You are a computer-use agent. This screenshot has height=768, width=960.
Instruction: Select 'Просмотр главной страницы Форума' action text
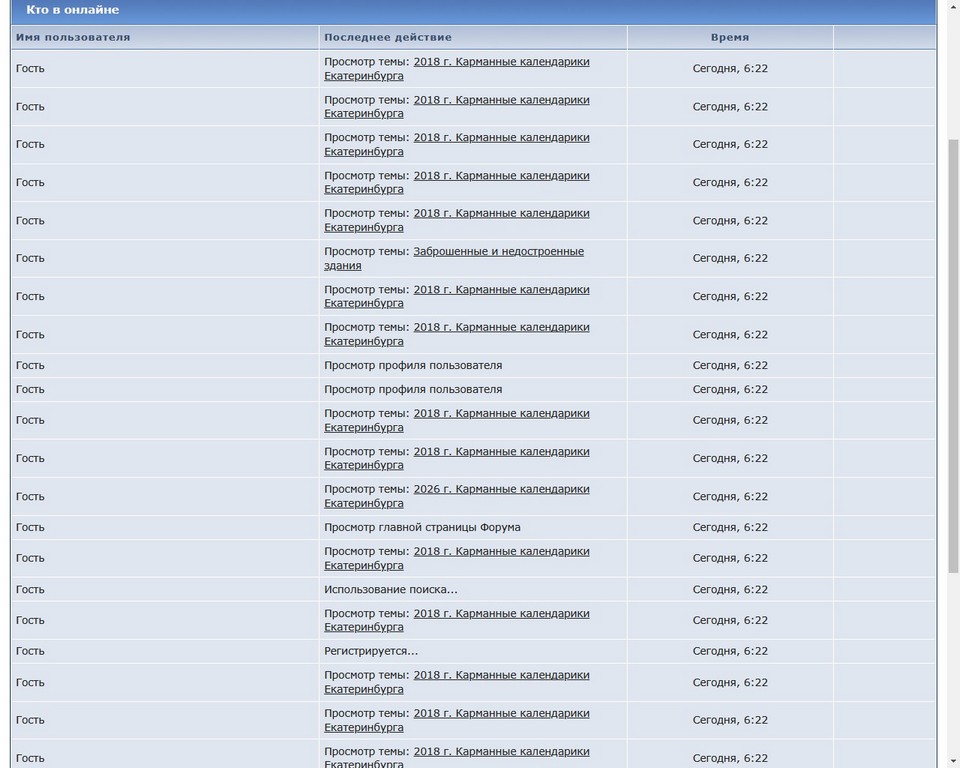(x=422, y=527)
